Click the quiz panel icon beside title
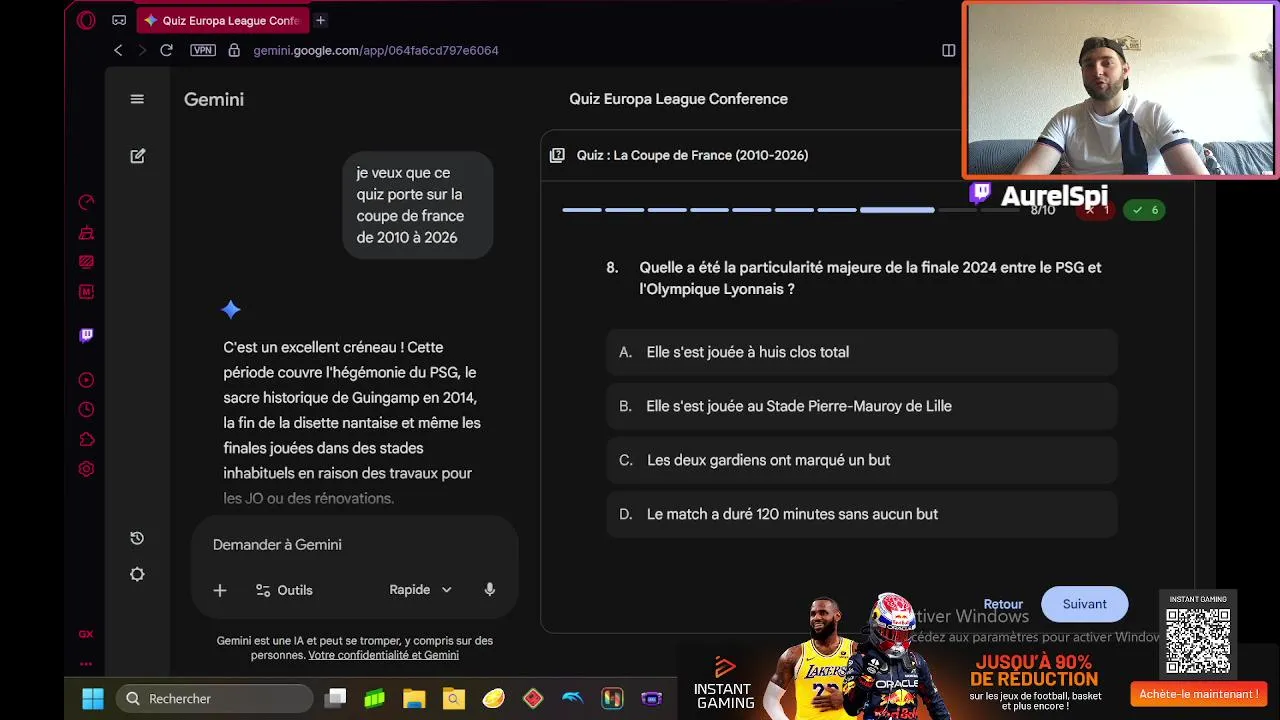This screenshot has width=1280, height=720. pos(557,155)
